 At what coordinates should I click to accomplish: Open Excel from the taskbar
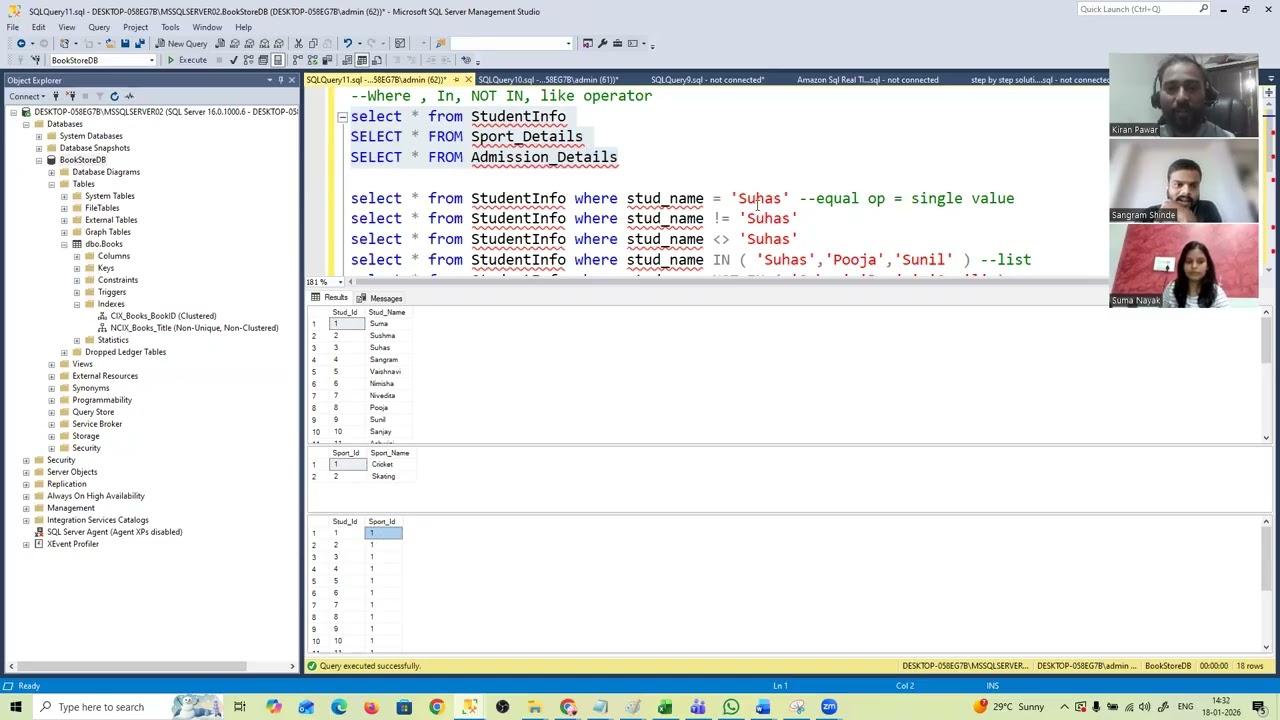pos(665,707)
